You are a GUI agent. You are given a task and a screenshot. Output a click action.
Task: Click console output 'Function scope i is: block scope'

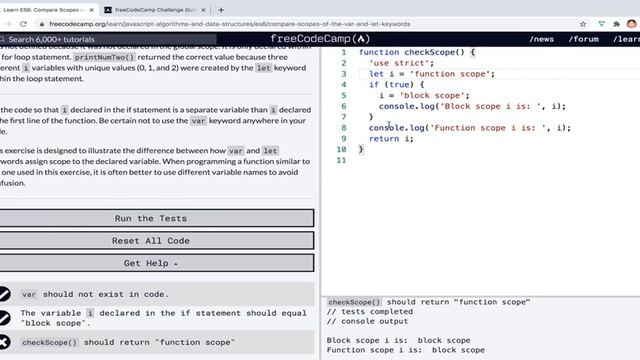click(406, 350)
